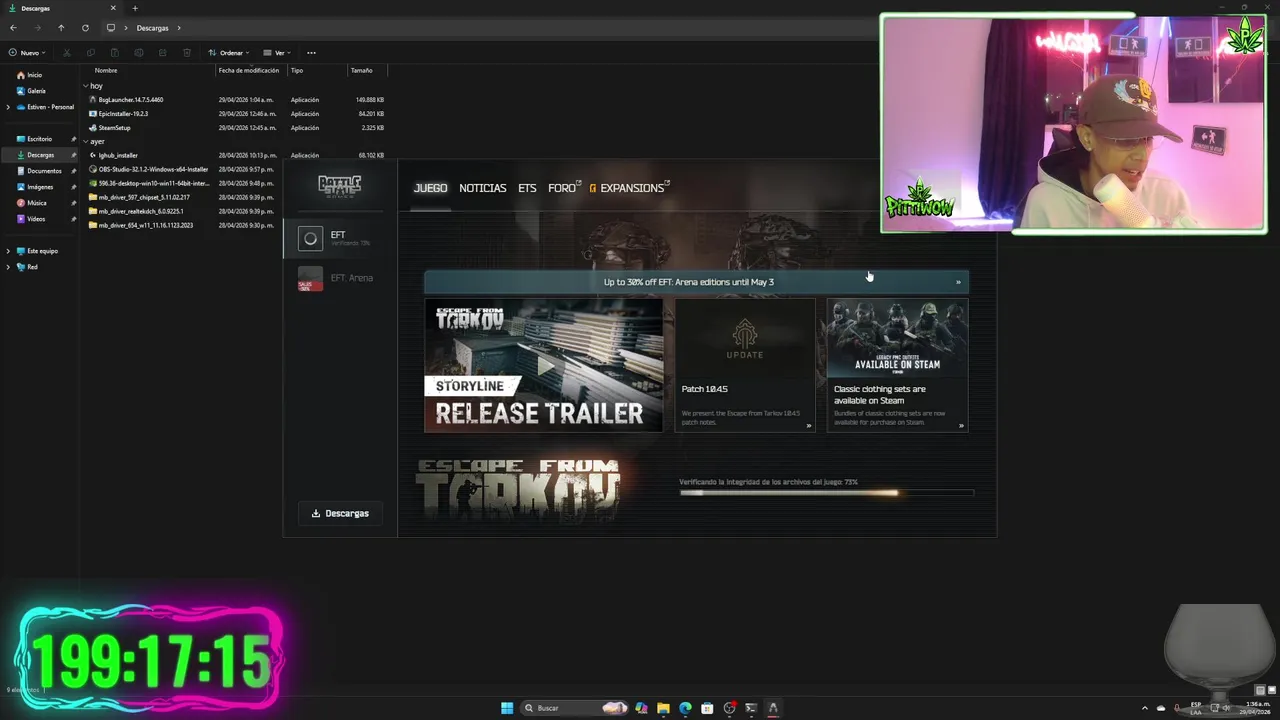
Task: Click the file integrity verification progress bar
Action: [x=826, y=492]
